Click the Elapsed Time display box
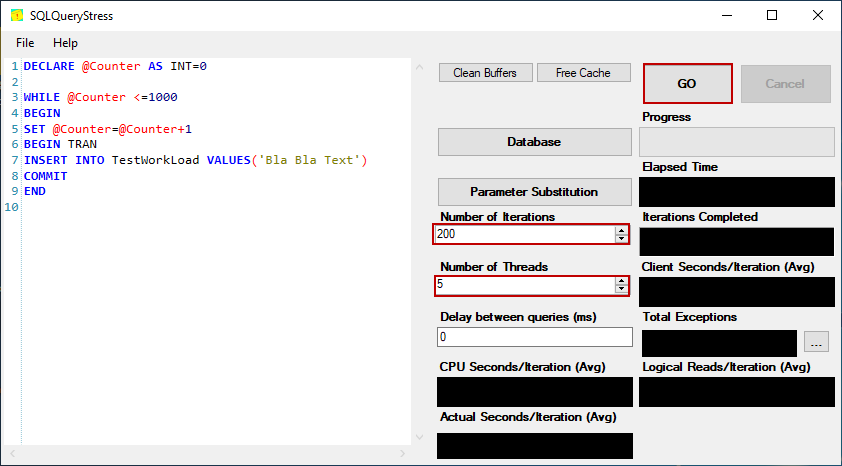 point(737,192)
